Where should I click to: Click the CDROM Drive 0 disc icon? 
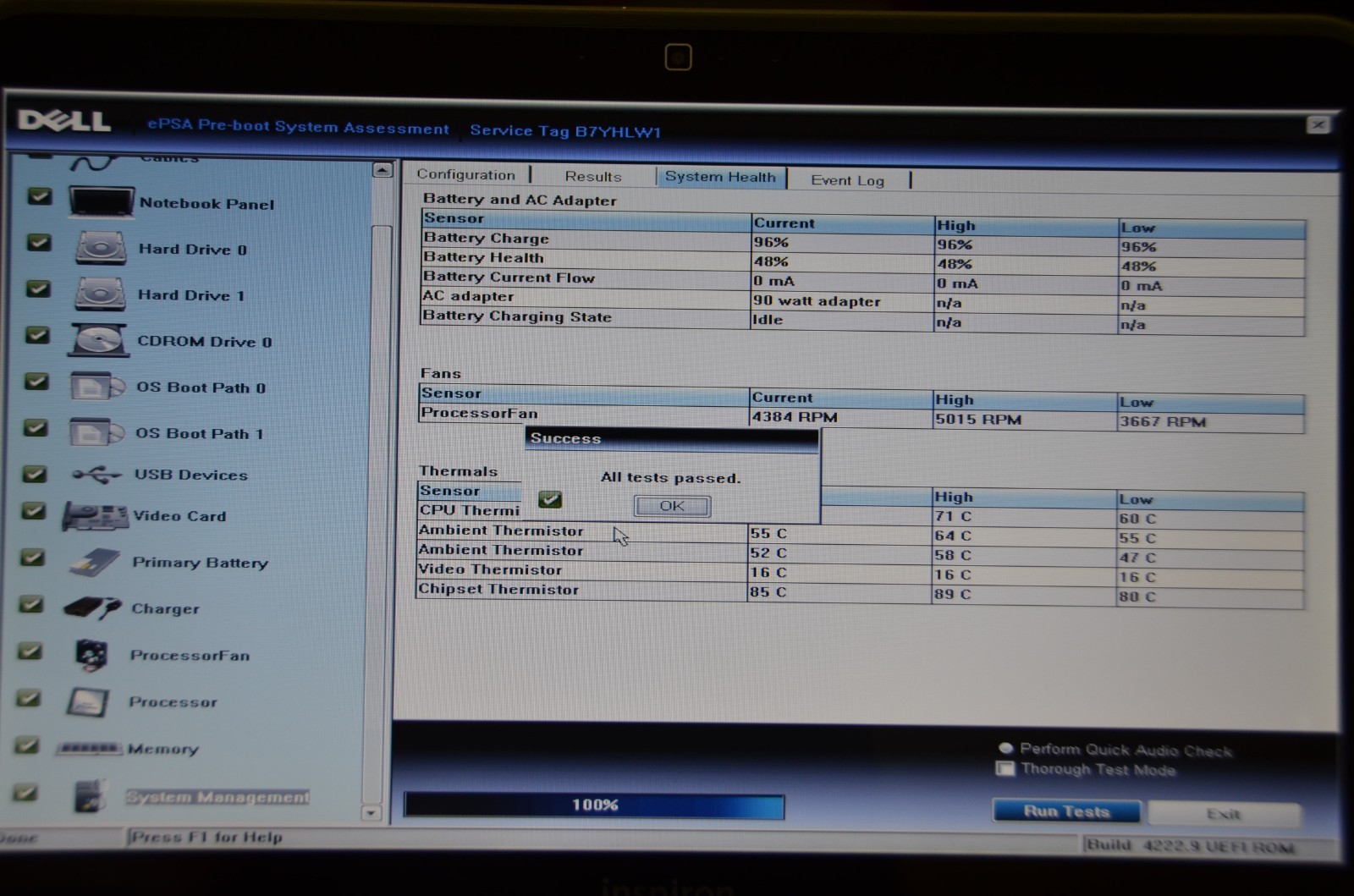coord(99,339)
